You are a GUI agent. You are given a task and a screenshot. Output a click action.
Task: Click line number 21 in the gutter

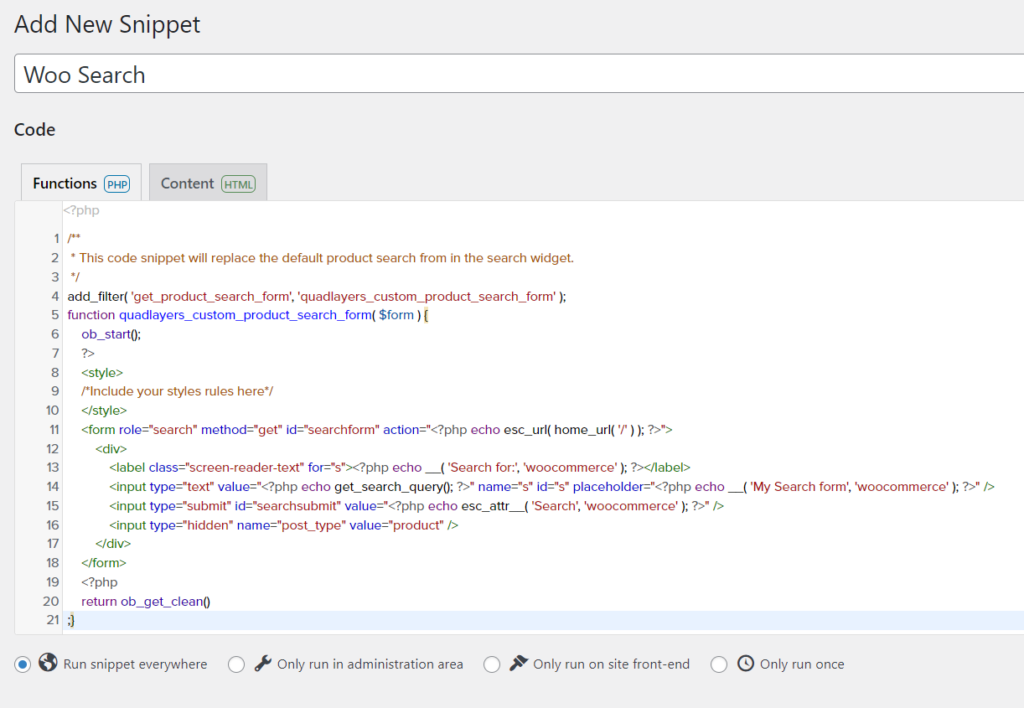(52, 620)
